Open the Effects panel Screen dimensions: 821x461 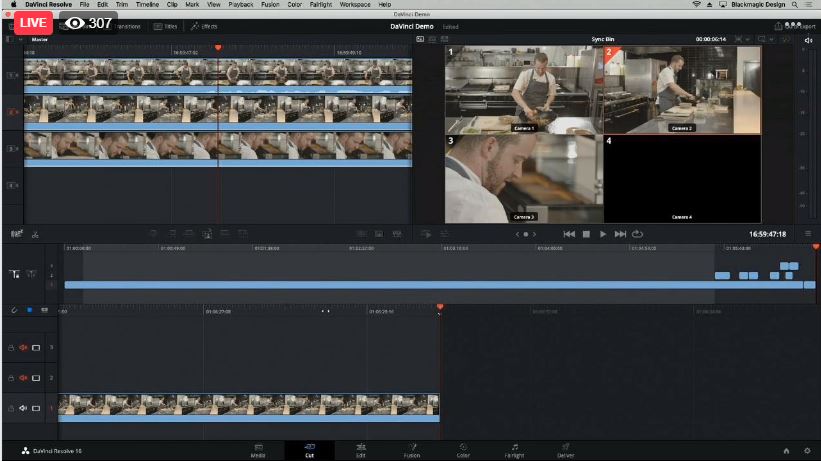pos(204,26)
